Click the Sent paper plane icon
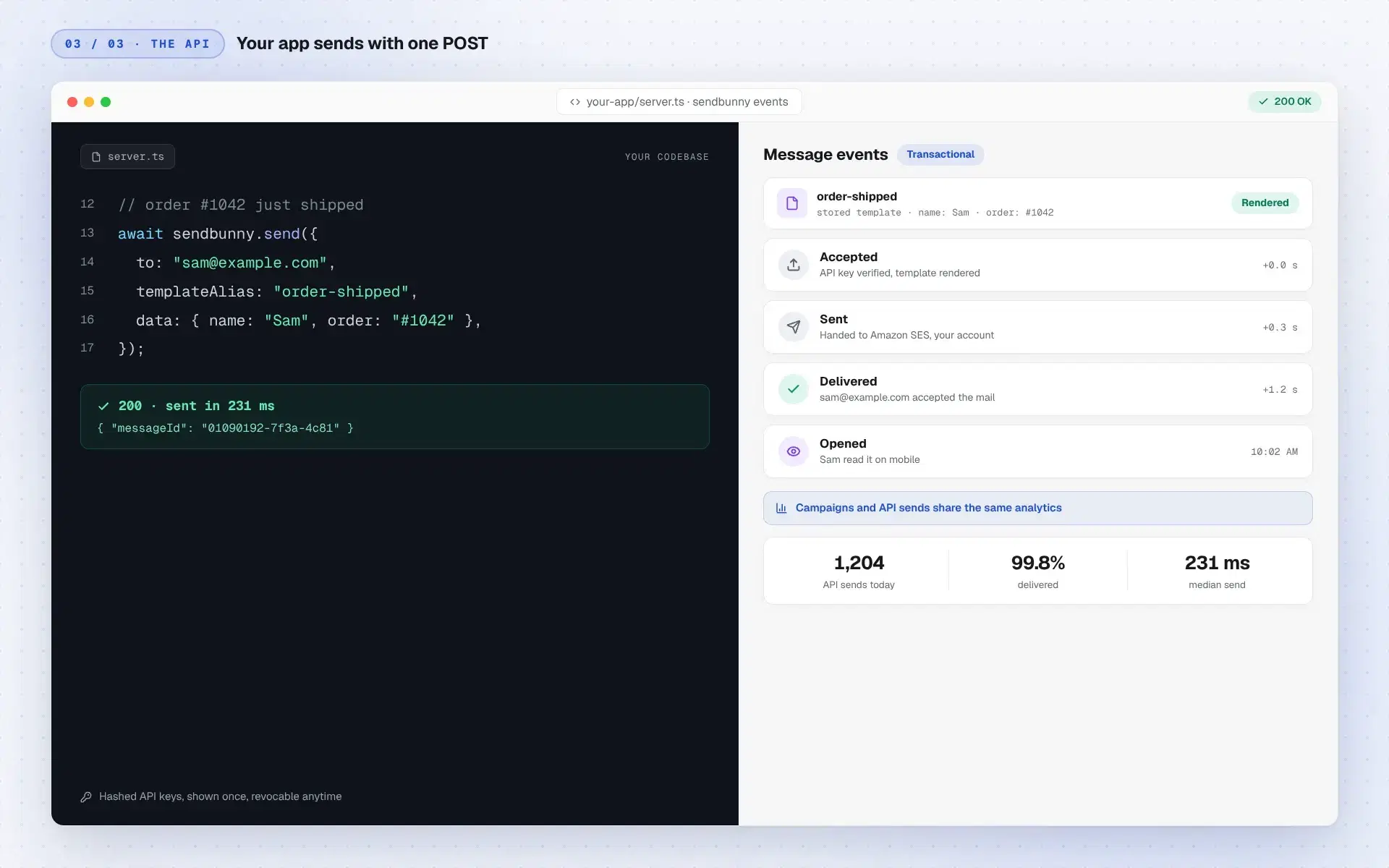 [794, 327]
